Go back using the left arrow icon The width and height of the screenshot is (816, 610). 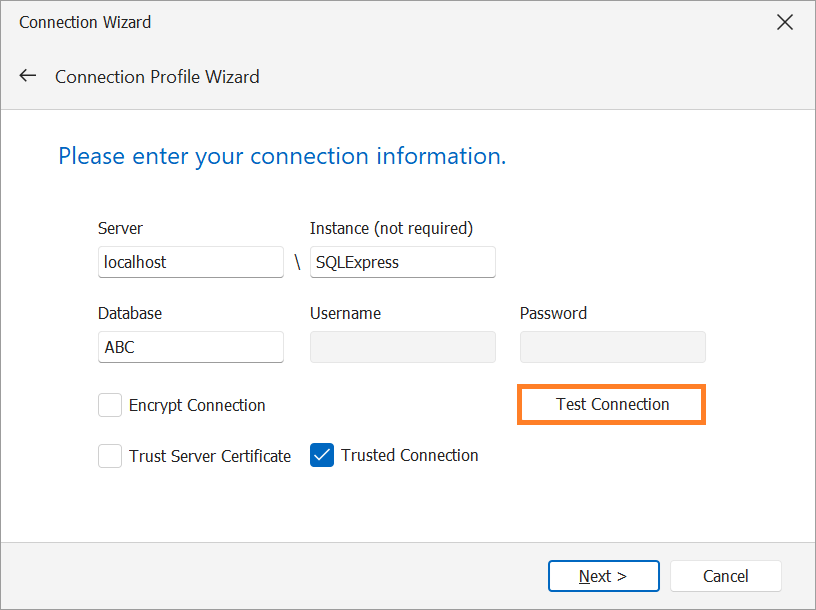click(x=28, y=76)
